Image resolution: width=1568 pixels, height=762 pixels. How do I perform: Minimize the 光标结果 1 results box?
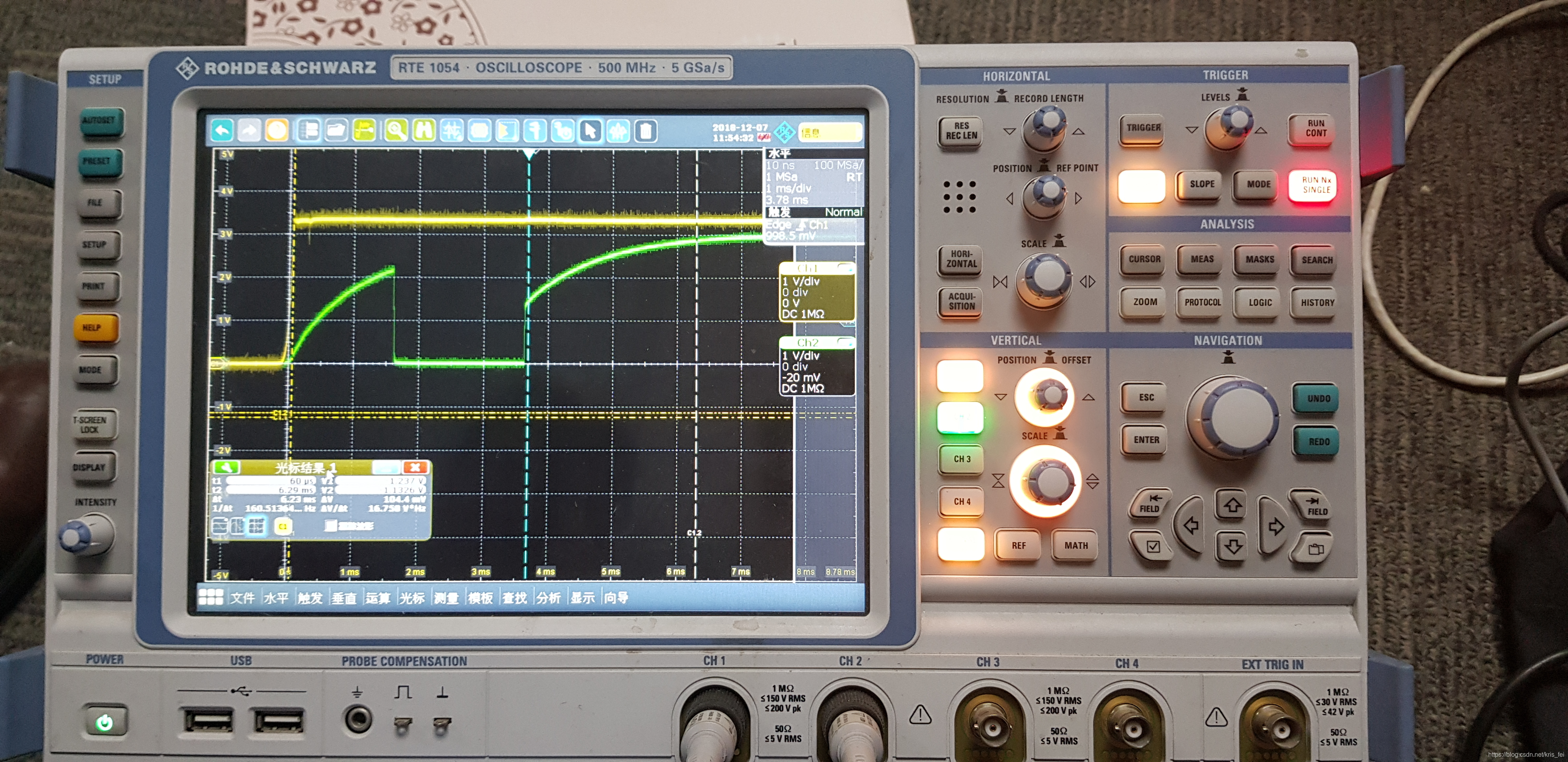click(x=387, y=467)
